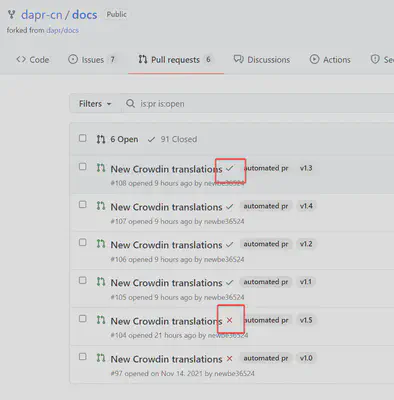This screenshot has width=394, height=400.
Task: Open PR #107 New Crowdin translations
Action: click(x=166, y=207)
